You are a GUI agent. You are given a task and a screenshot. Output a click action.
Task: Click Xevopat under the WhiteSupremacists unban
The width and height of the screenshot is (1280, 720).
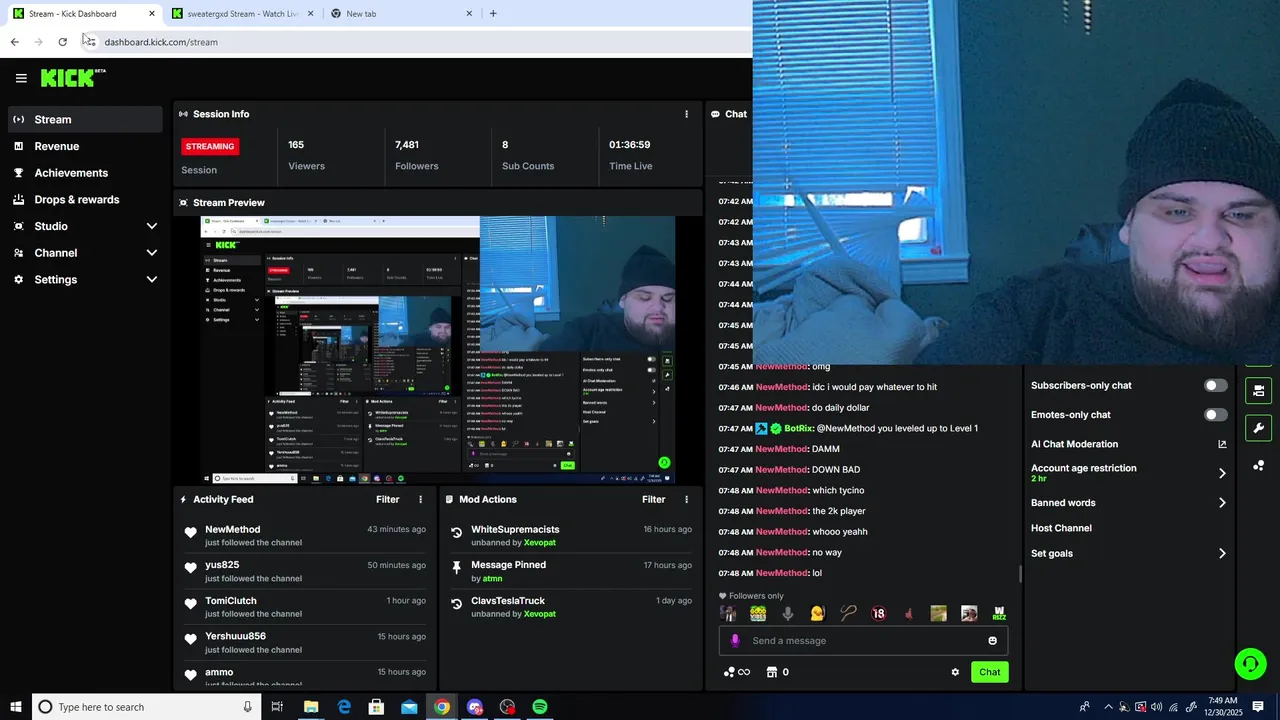(x=539, y=543)
